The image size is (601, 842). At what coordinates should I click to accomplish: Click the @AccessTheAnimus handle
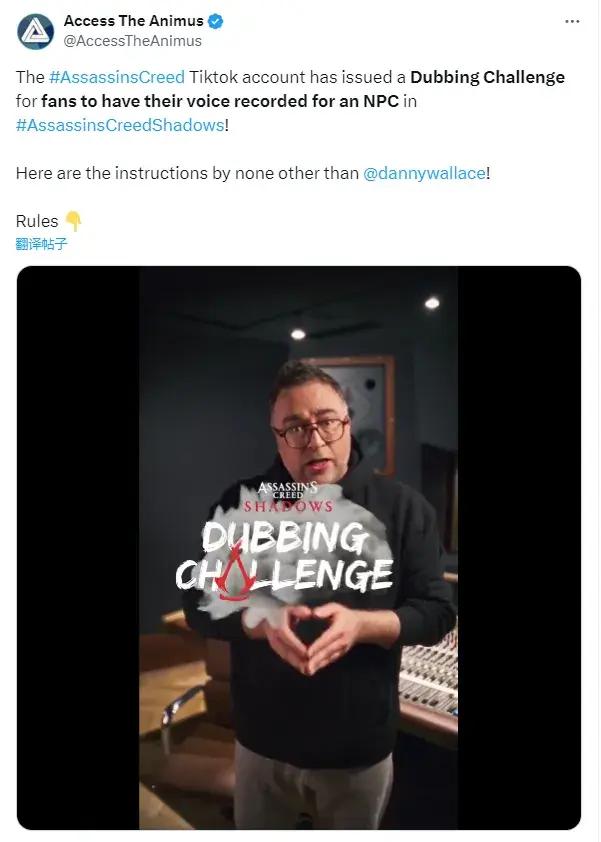click(133, 41)
